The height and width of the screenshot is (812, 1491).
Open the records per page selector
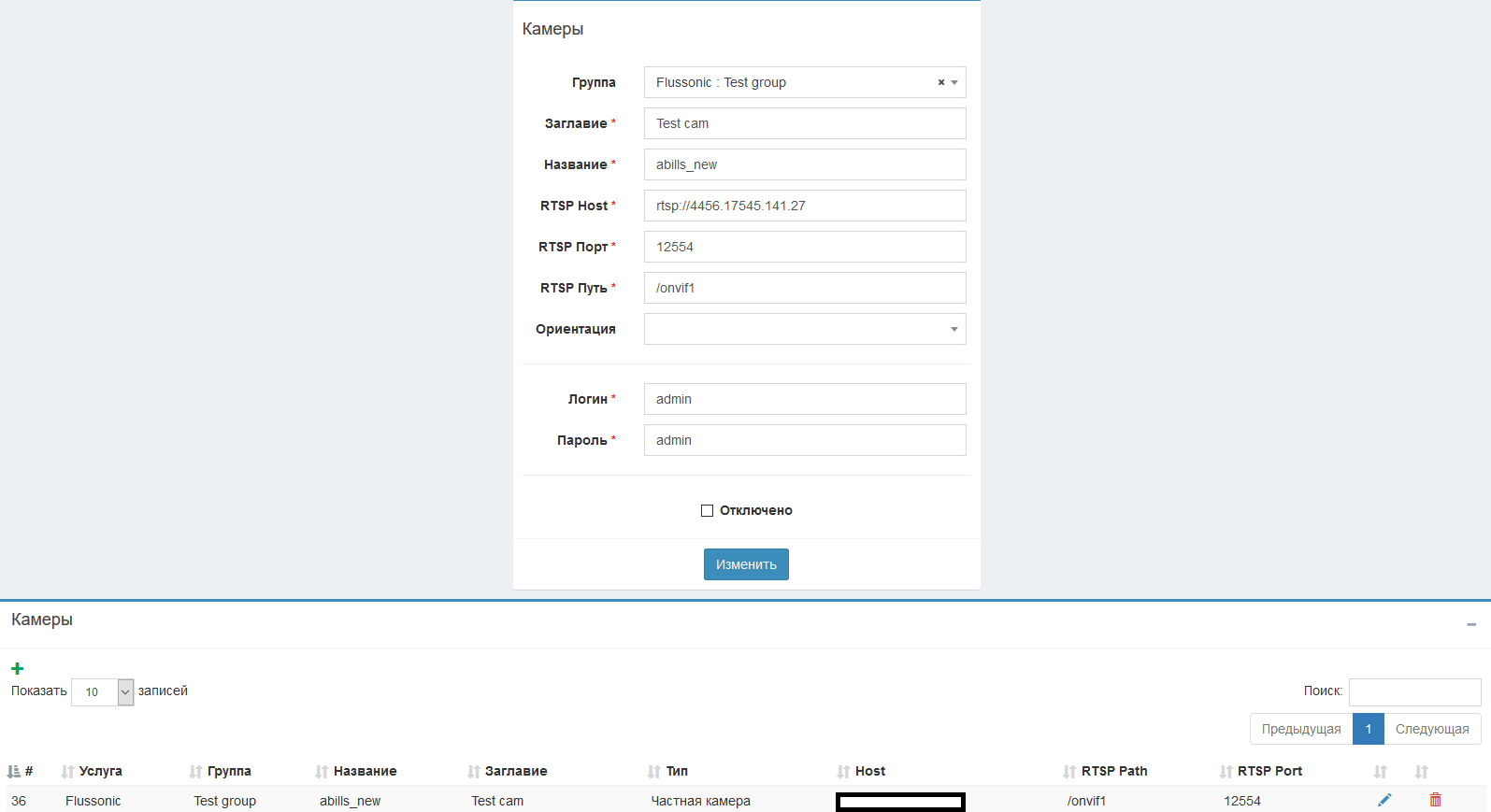(102, 691)
